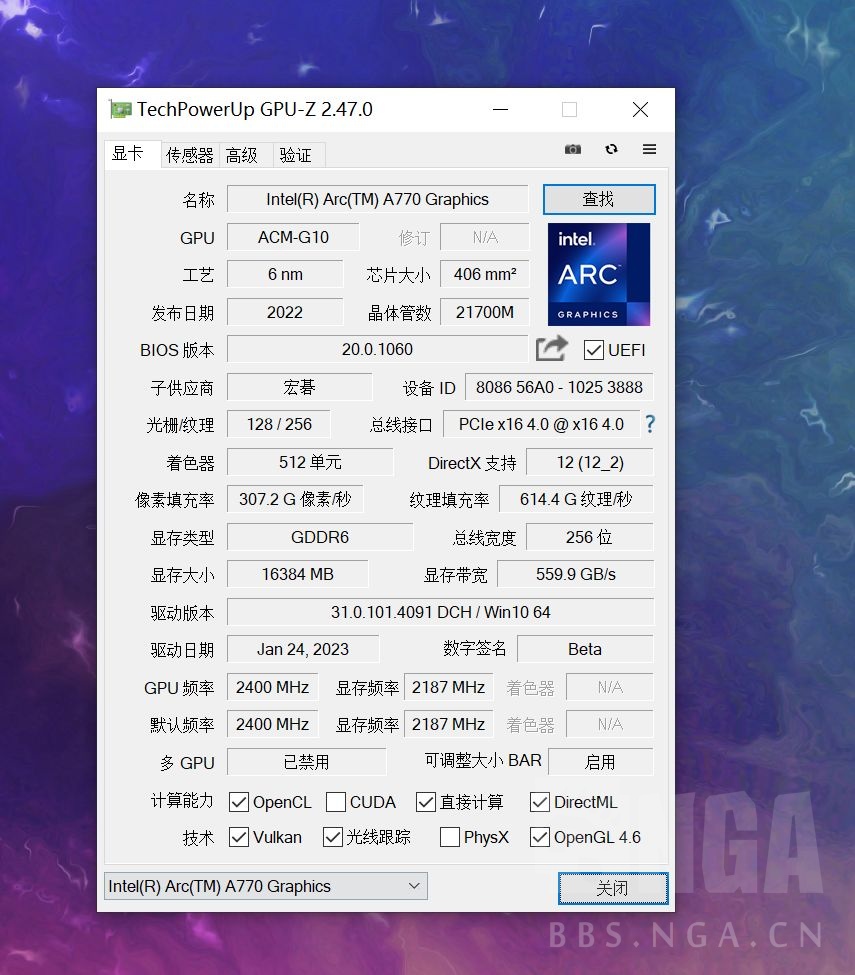Click the blue question mark beside 总线接口
This screenshot has width=855, height=975.
pyautogui.click(x=650, y=424)
